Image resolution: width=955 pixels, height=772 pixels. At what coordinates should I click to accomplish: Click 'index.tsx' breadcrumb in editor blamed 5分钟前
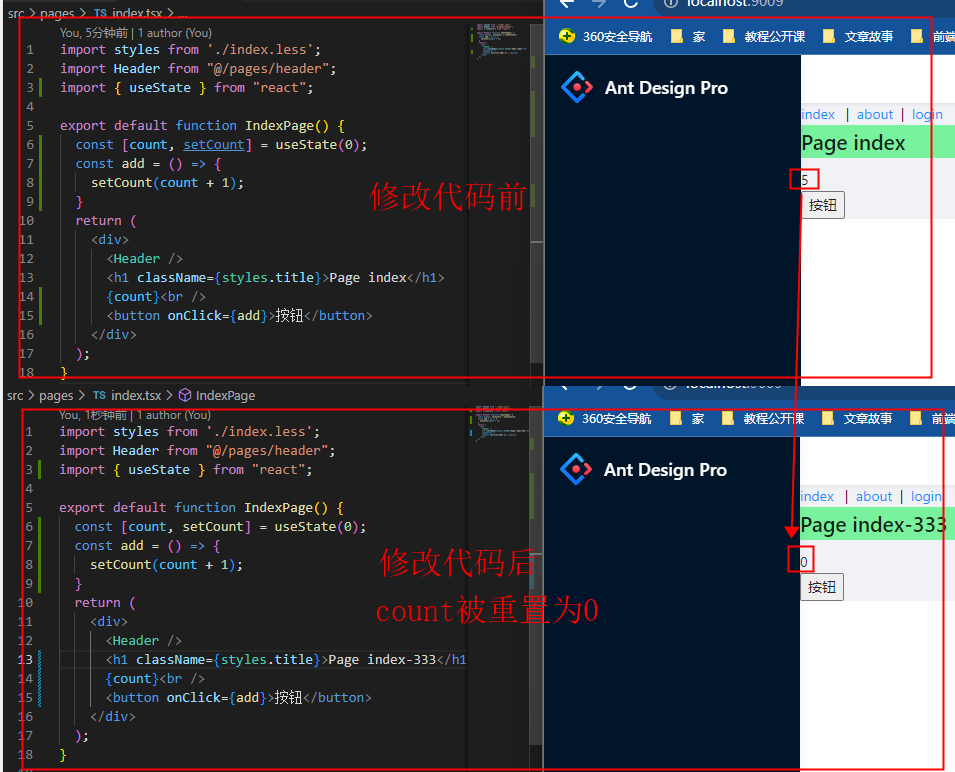click(x=136, y=13)
